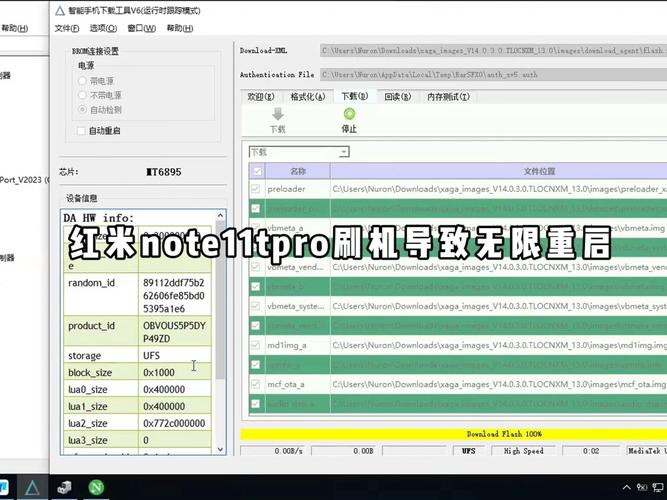Switch to the 下载(D) tab
The image size is (667, 500).
coord(354,96)
